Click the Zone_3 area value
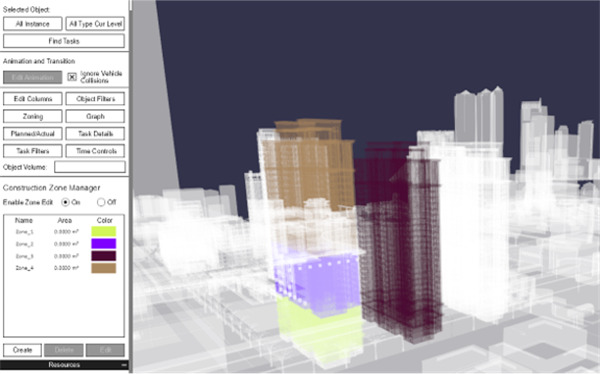 (x=67, y=256)
